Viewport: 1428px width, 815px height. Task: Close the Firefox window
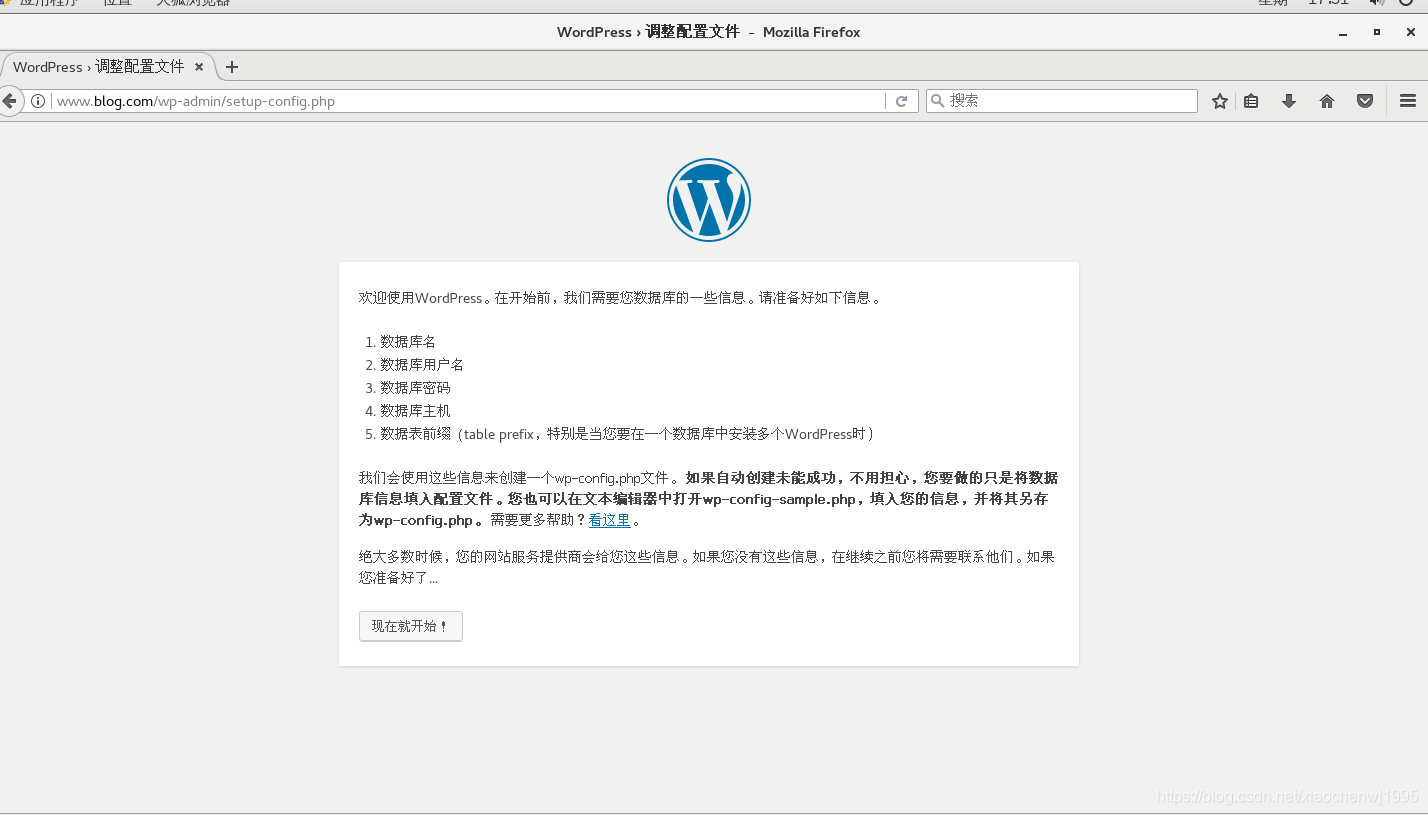tap(1411, 33)
